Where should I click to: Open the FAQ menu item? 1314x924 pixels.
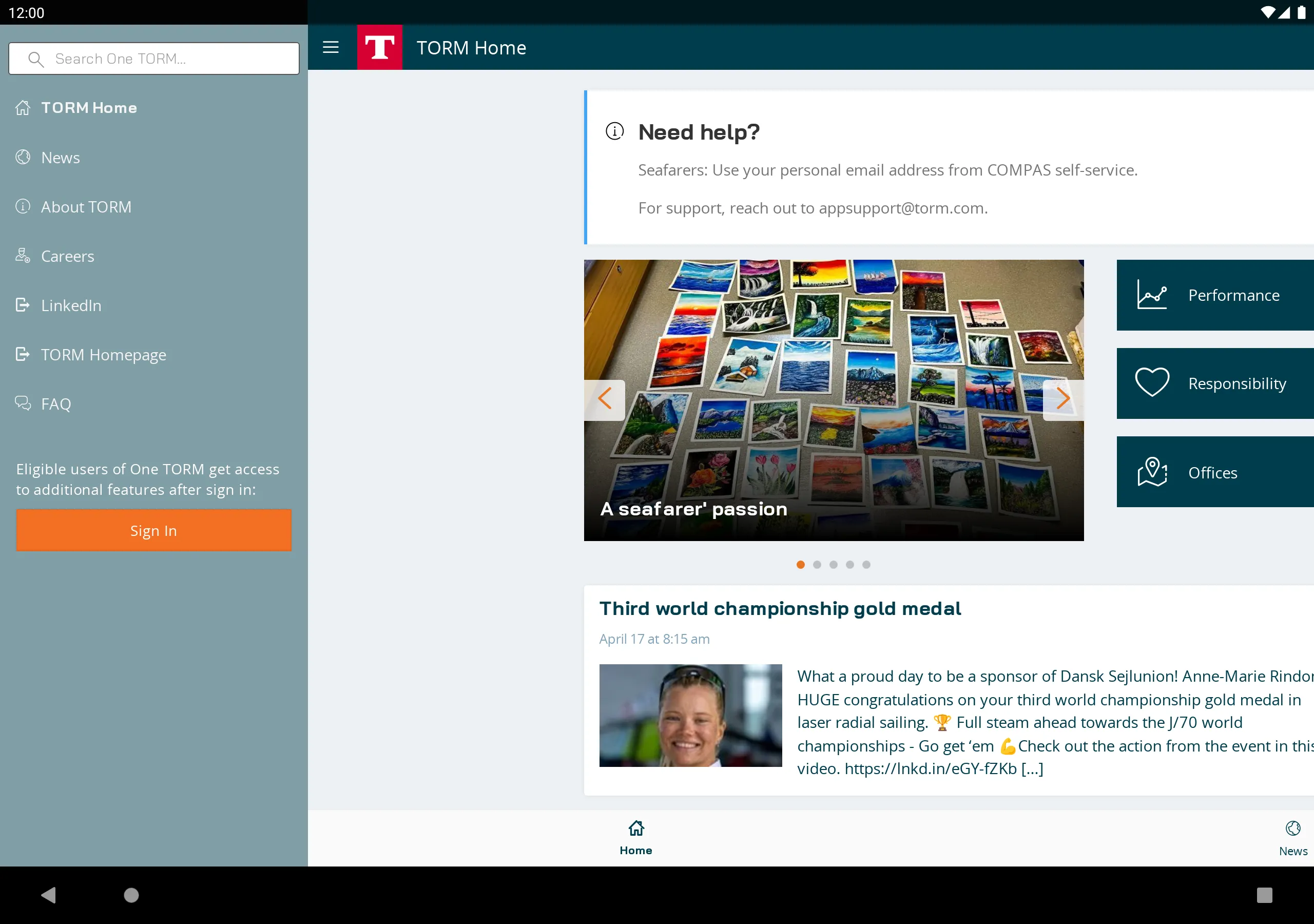coord(56,403)
